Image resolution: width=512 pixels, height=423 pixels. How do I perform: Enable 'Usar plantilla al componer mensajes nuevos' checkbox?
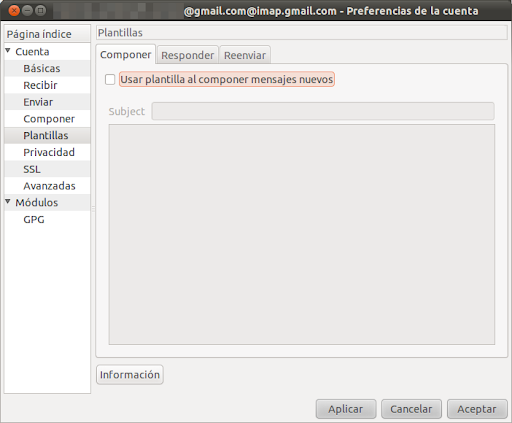tap(110, 79)
